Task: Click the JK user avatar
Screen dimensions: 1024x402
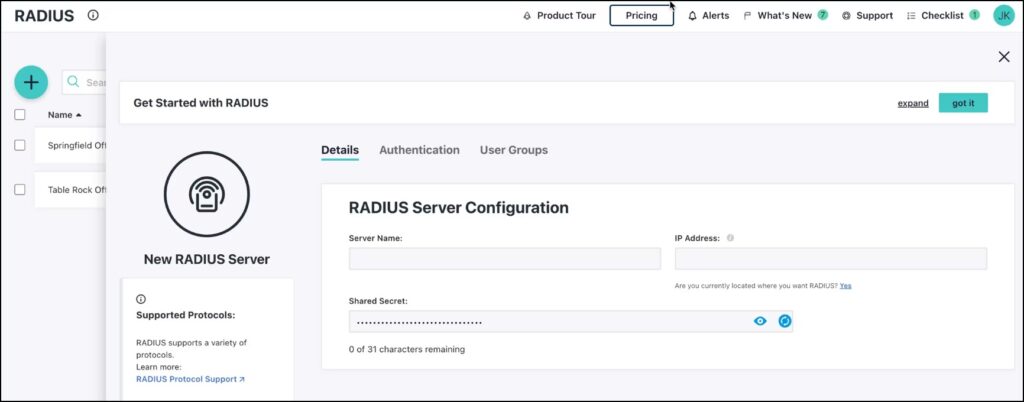Action: pyautogui.click(x=1003, y=15)
